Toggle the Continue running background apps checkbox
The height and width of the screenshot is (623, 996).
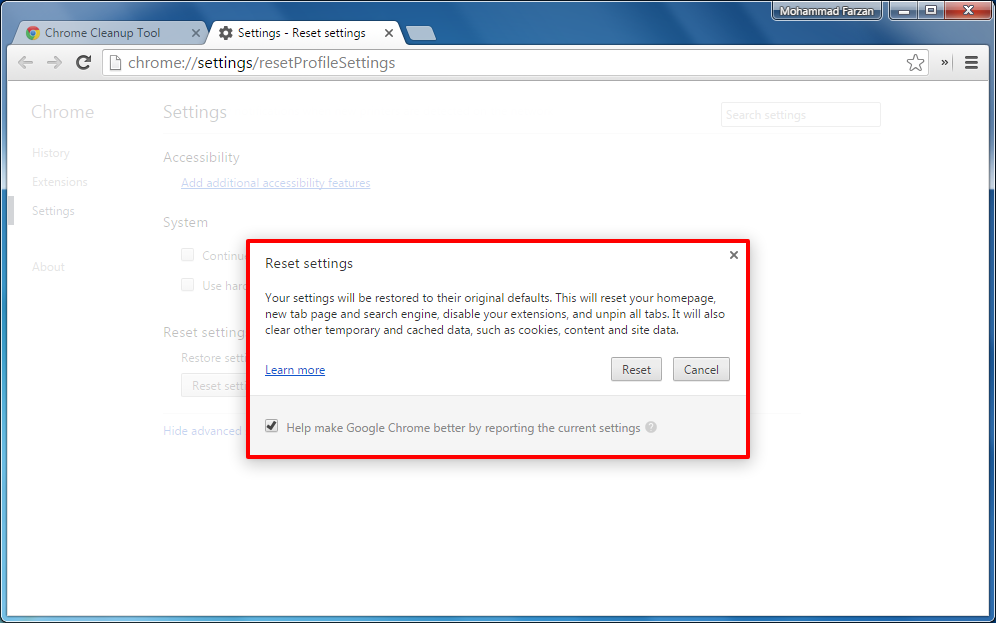tap(187, 255)
